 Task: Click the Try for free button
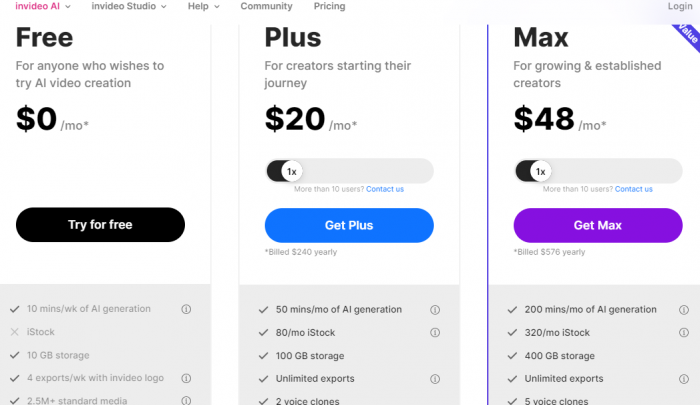tap(100, 225)
